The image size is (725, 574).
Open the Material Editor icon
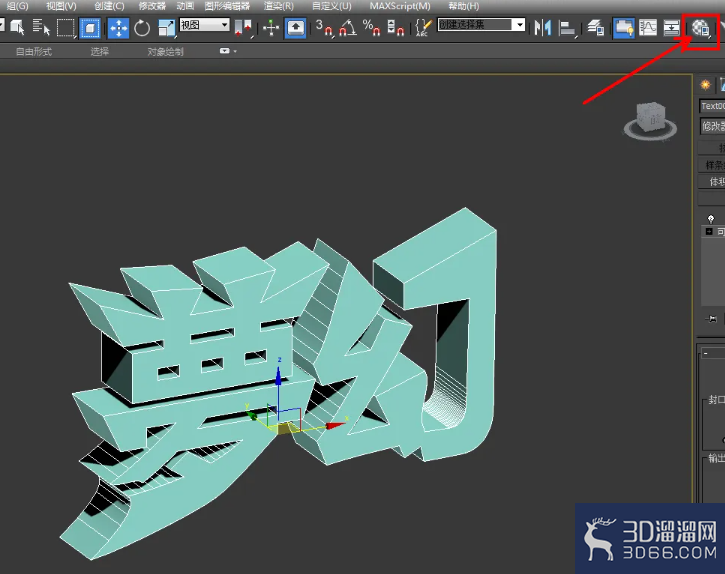[700, 29]
